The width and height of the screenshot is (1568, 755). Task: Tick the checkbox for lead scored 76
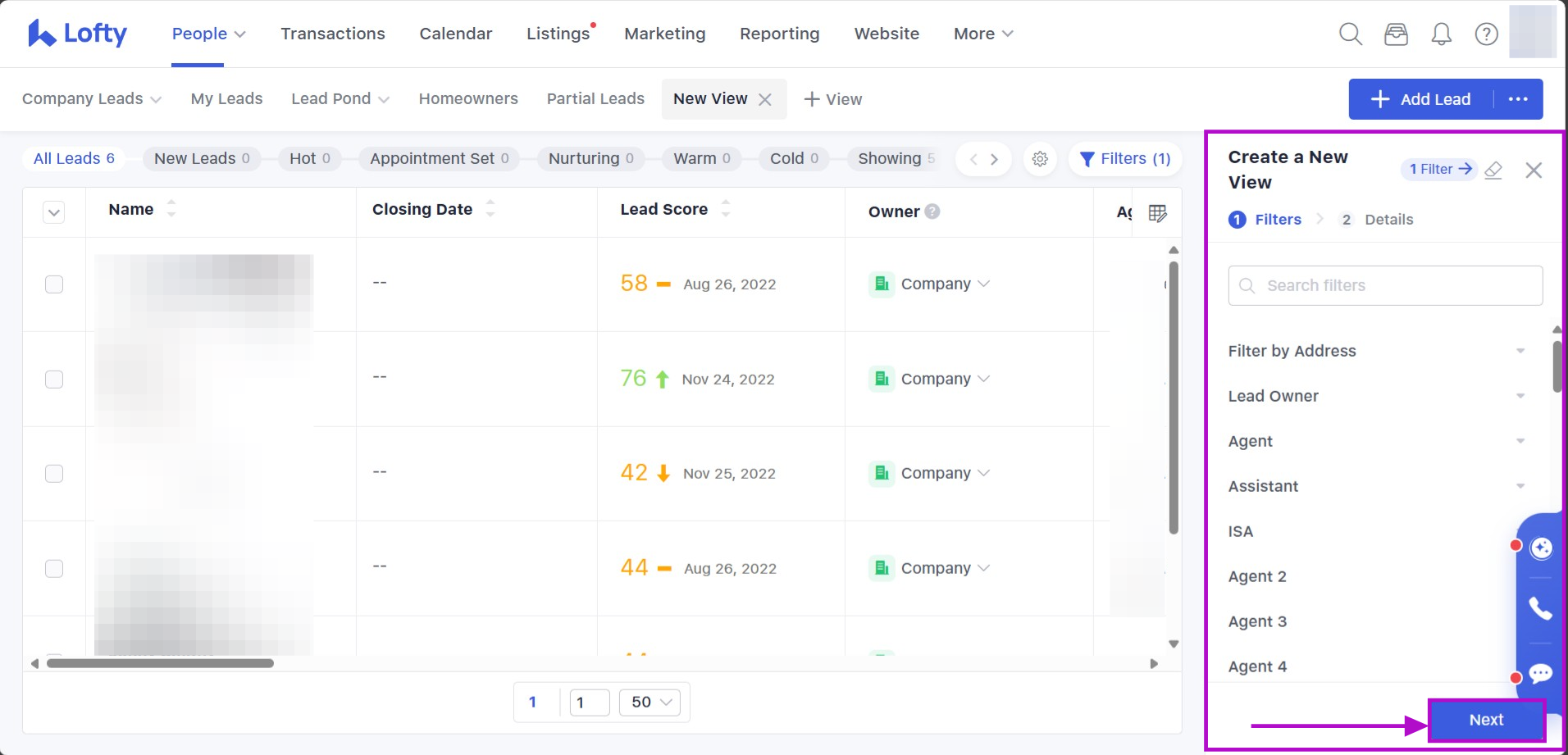[54, 380]
